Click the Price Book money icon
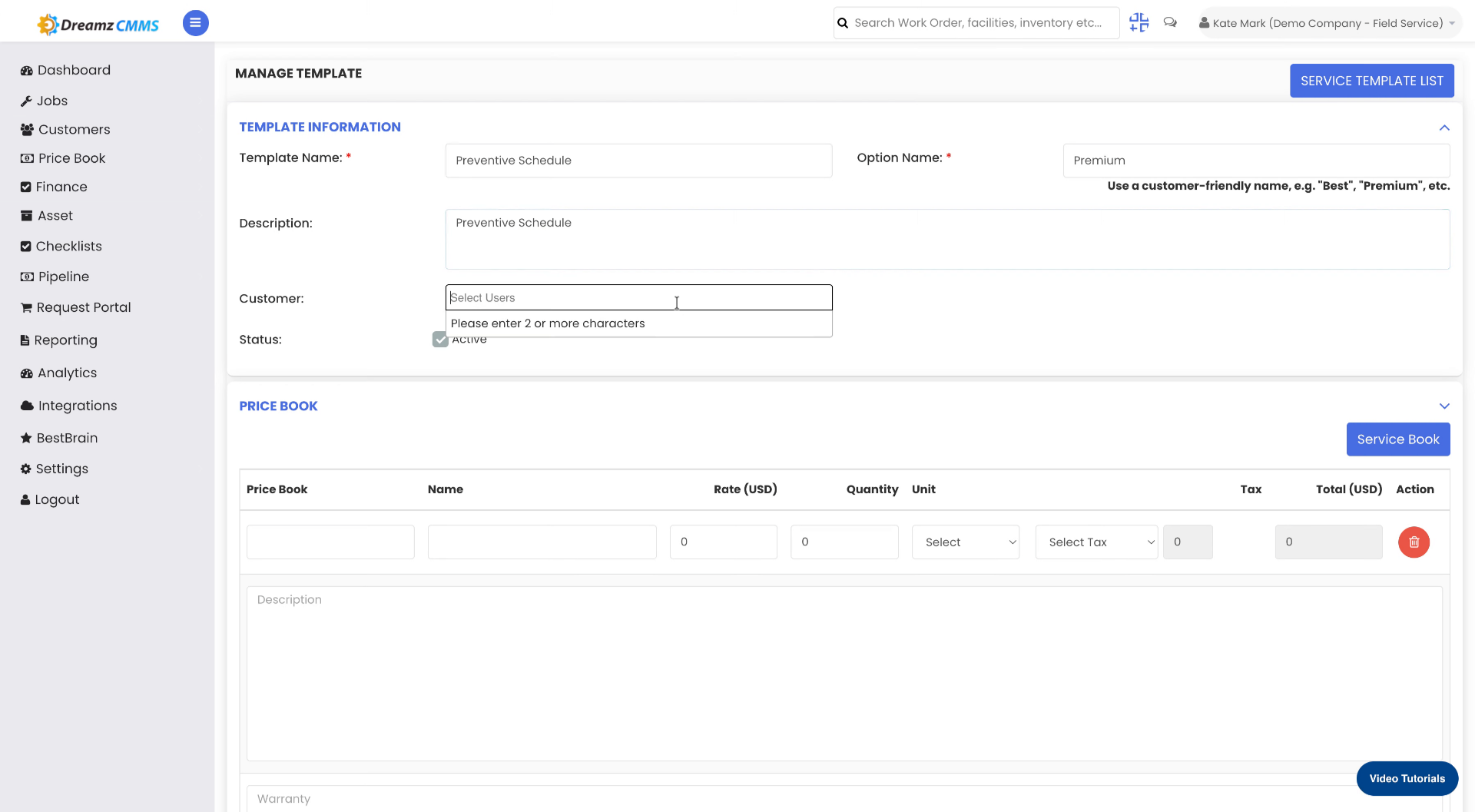 tap(27, 158)
